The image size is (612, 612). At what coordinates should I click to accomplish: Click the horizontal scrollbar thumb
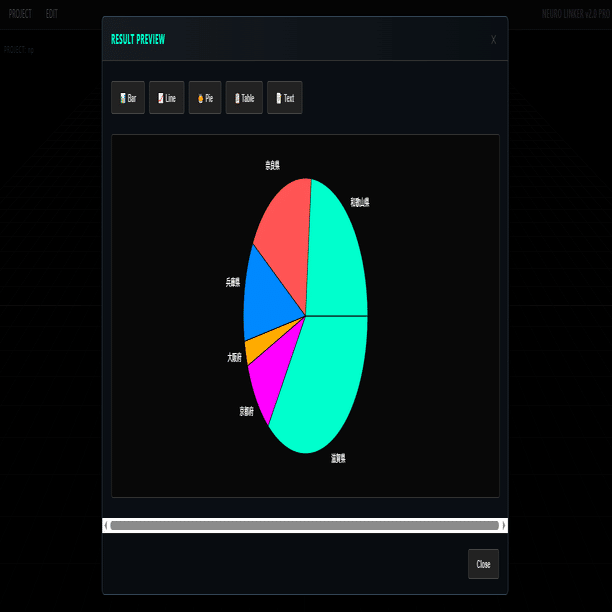[304, 525]
